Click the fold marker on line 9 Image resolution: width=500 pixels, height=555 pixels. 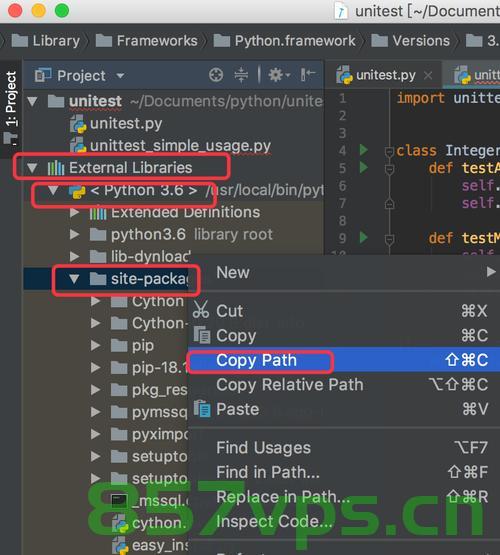[389, 240]
